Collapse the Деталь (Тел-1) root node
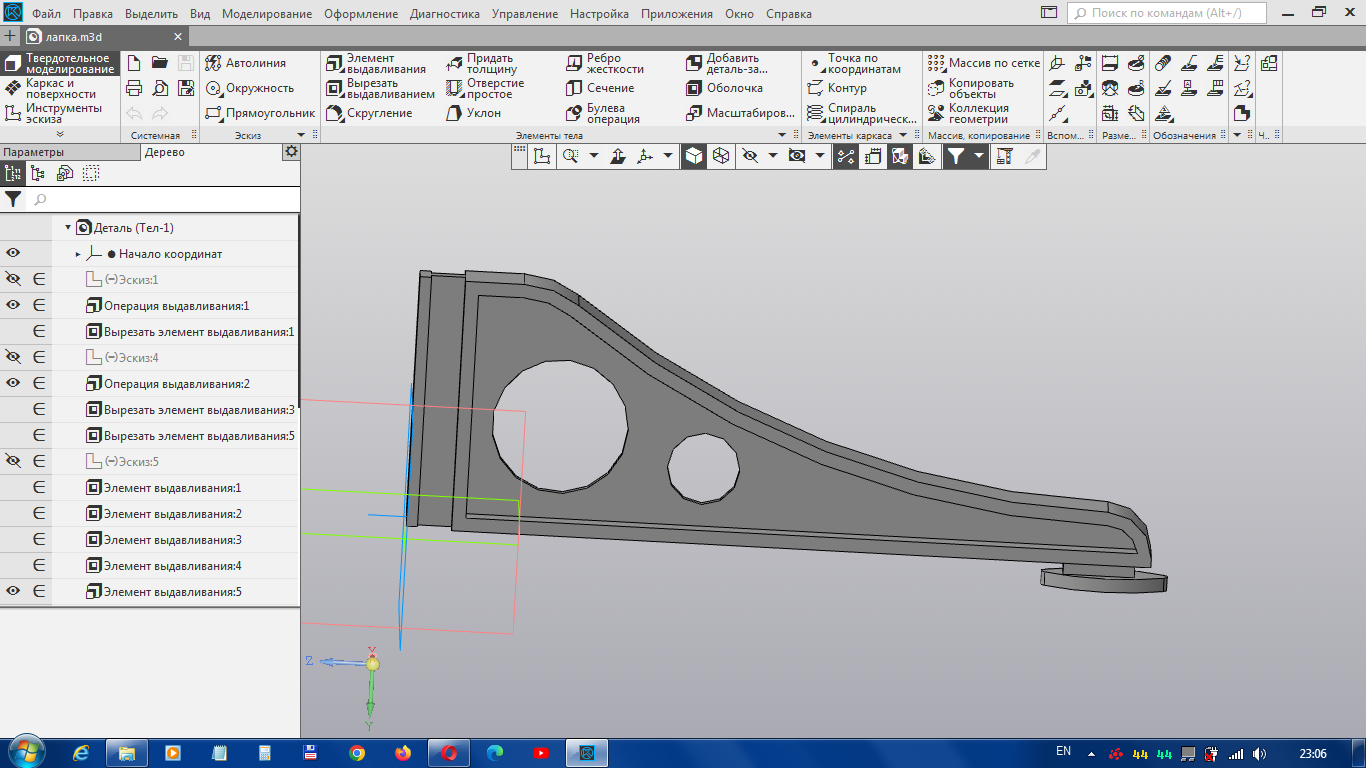This screenshot has width=1366, height=768. point(68,228)
